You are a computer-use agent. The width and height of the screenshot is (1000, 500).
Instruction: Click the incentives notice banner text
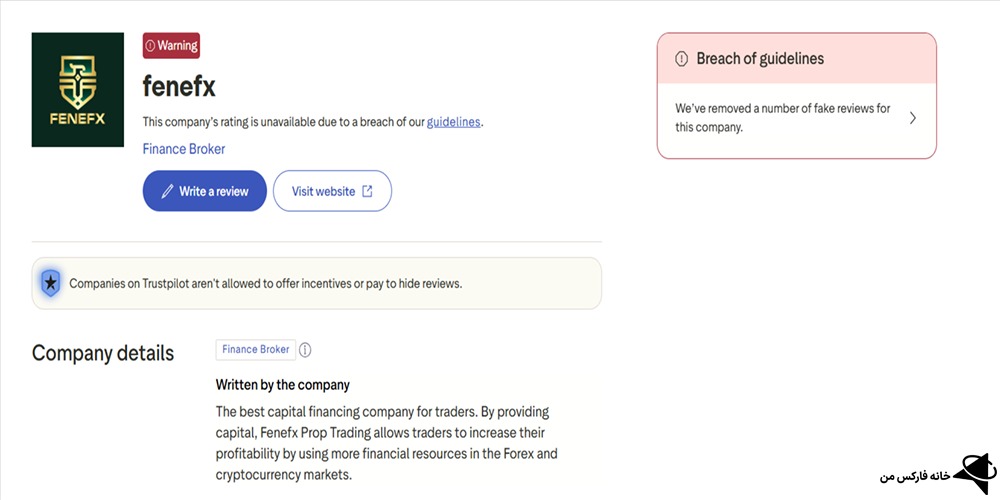click(265, 283)
